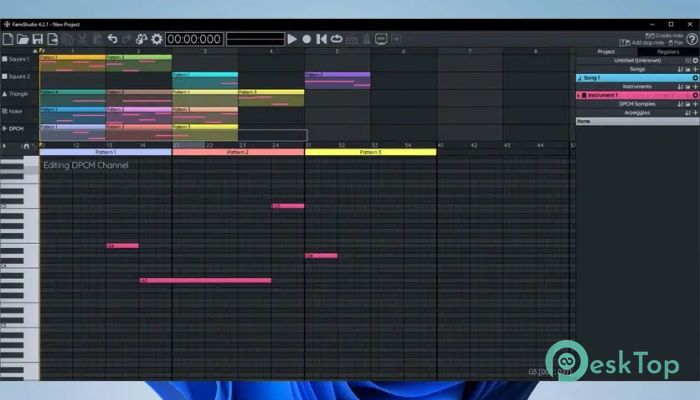Sort arpeggios with the sort icon

688,112
